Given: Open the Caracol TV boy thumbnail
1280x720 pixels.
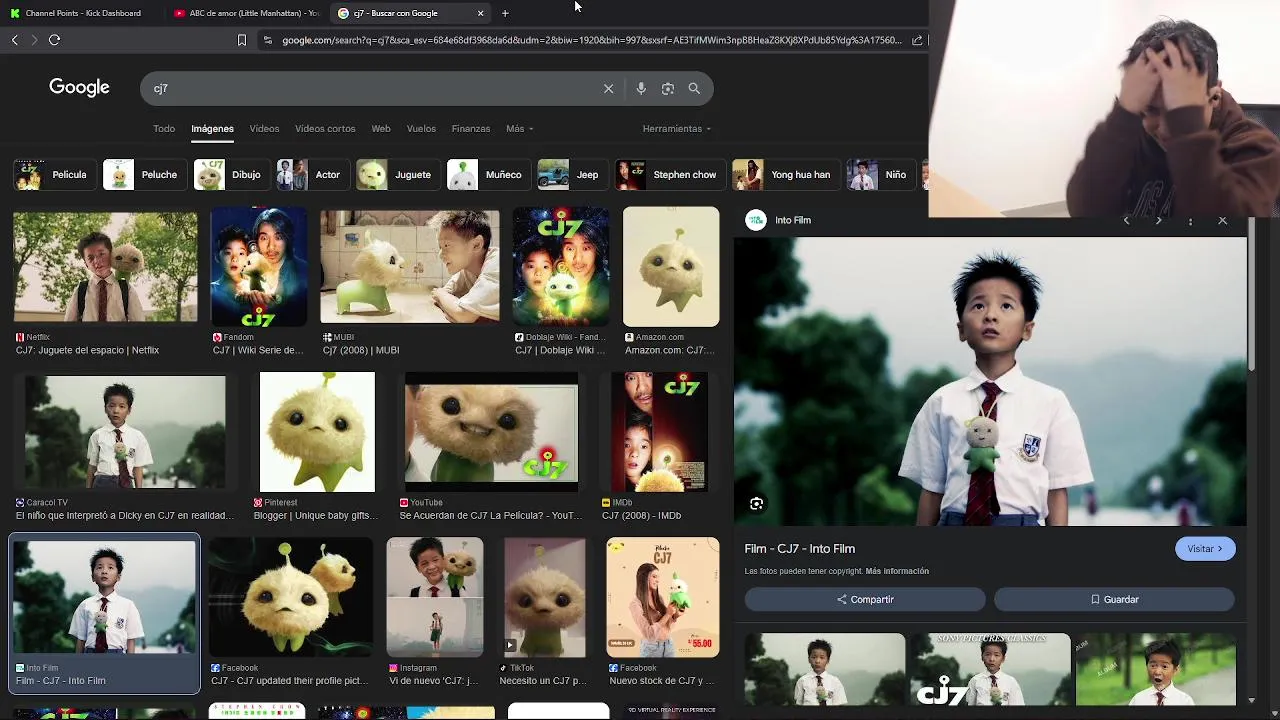Looking at the screenshot, I should tap(125, 433).
